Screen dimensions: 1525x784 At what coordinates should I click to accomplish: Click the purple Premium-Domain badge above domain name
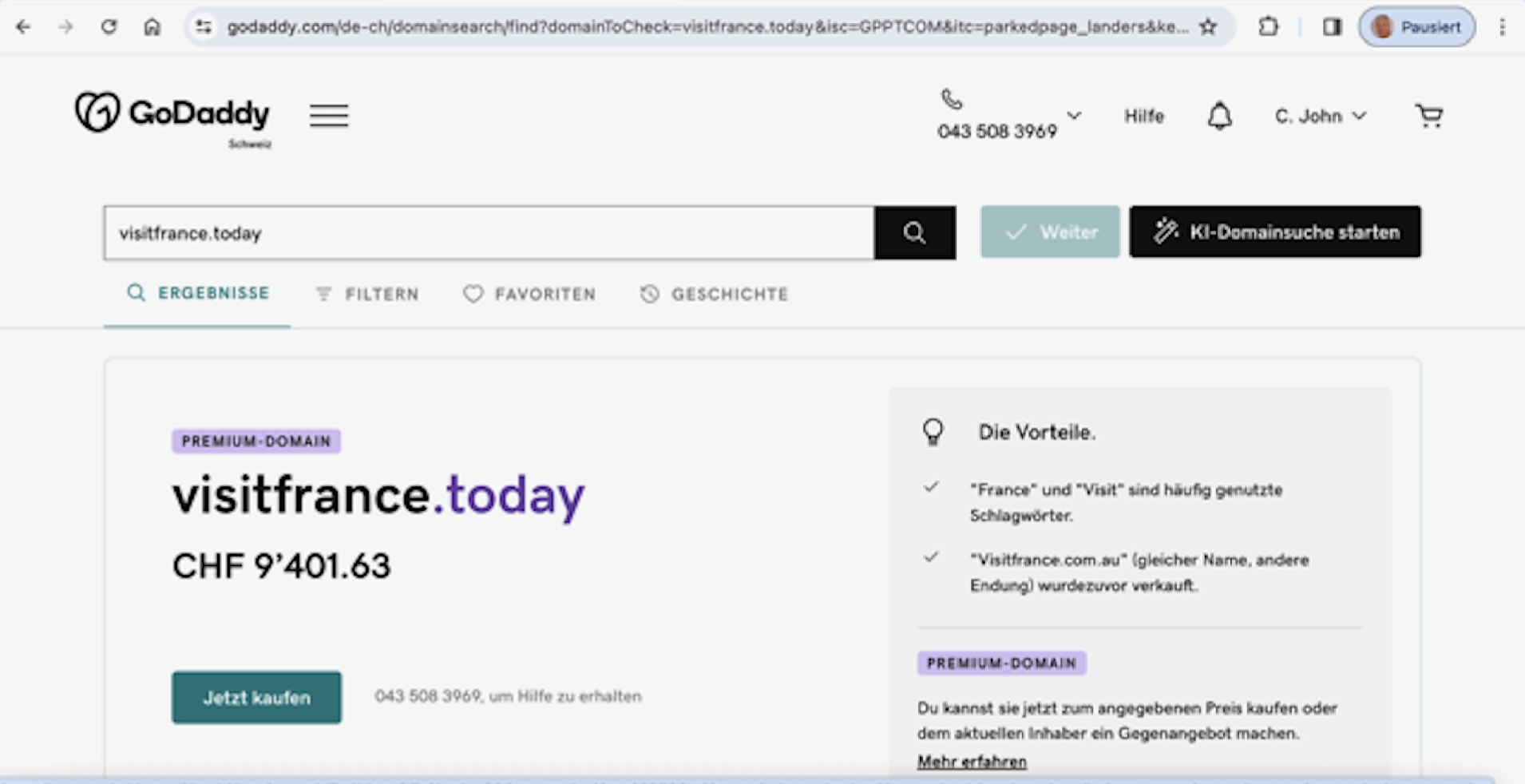[256, 441]
